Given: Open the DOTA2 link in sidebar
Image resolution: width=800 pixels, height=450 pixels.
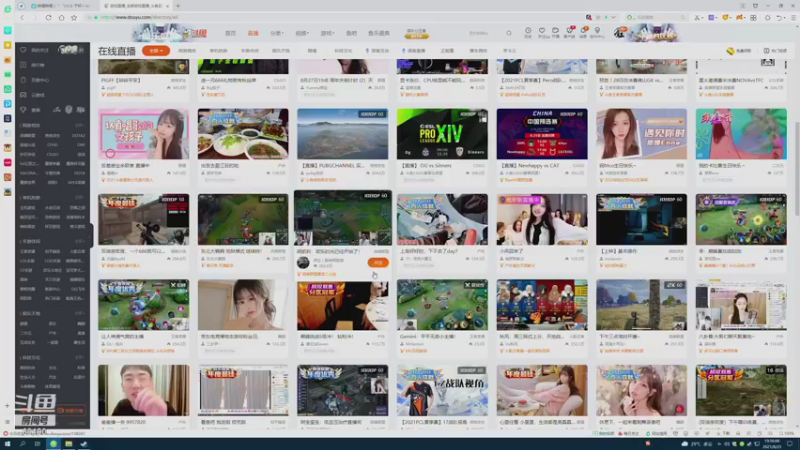Looking at the screenshot, I should point(79,136).
